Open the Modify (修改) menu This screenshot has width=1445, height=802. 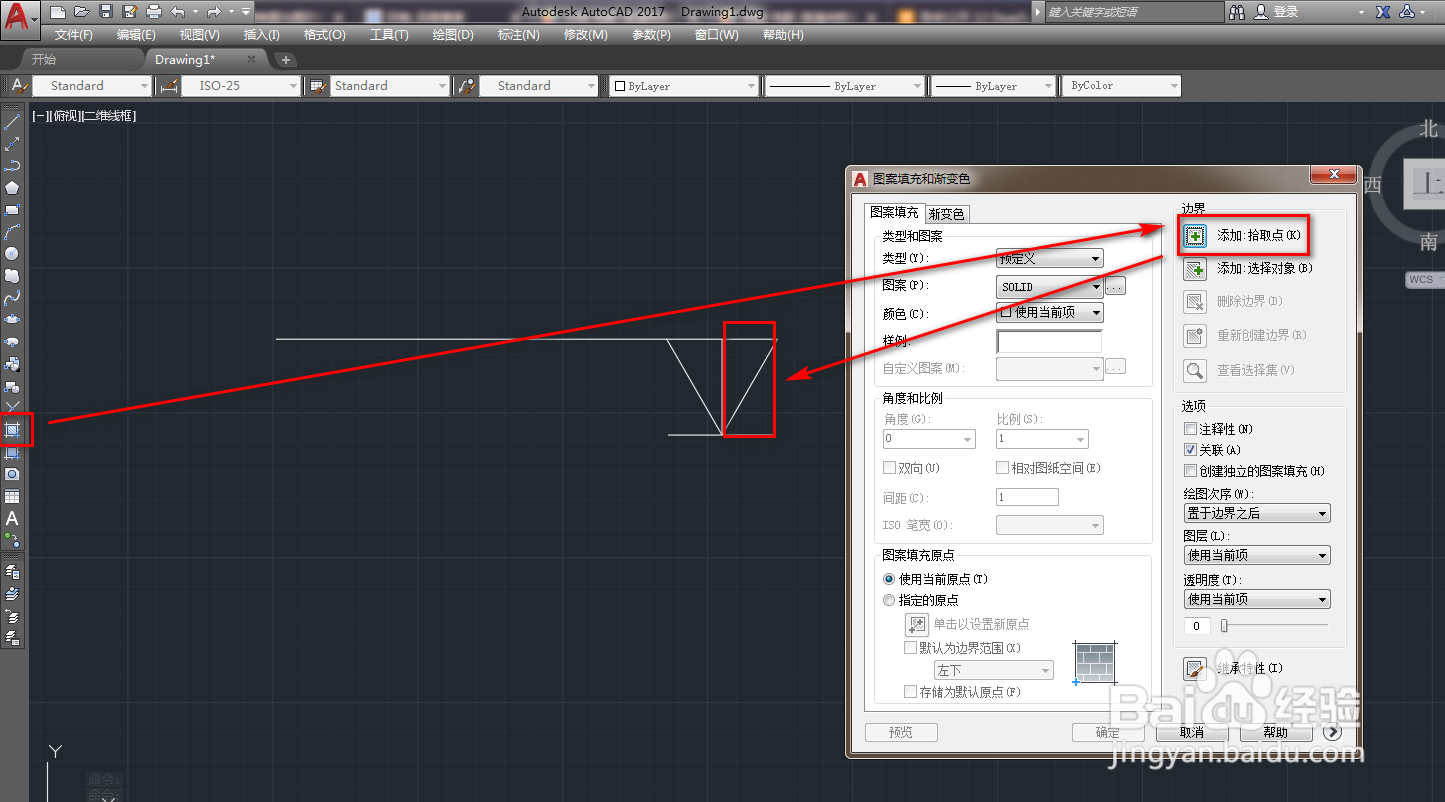(x=585, y=35)
